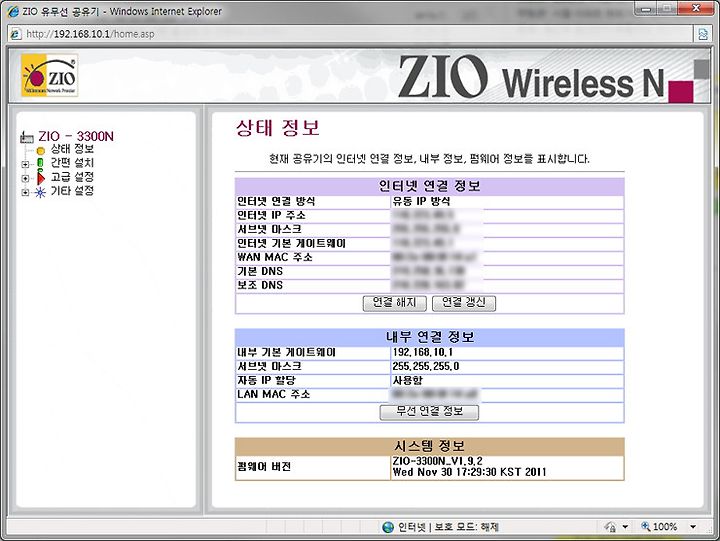720x541 pixels.
Task: Open the zoom level dropdown arrow
Action: point(693,527)
